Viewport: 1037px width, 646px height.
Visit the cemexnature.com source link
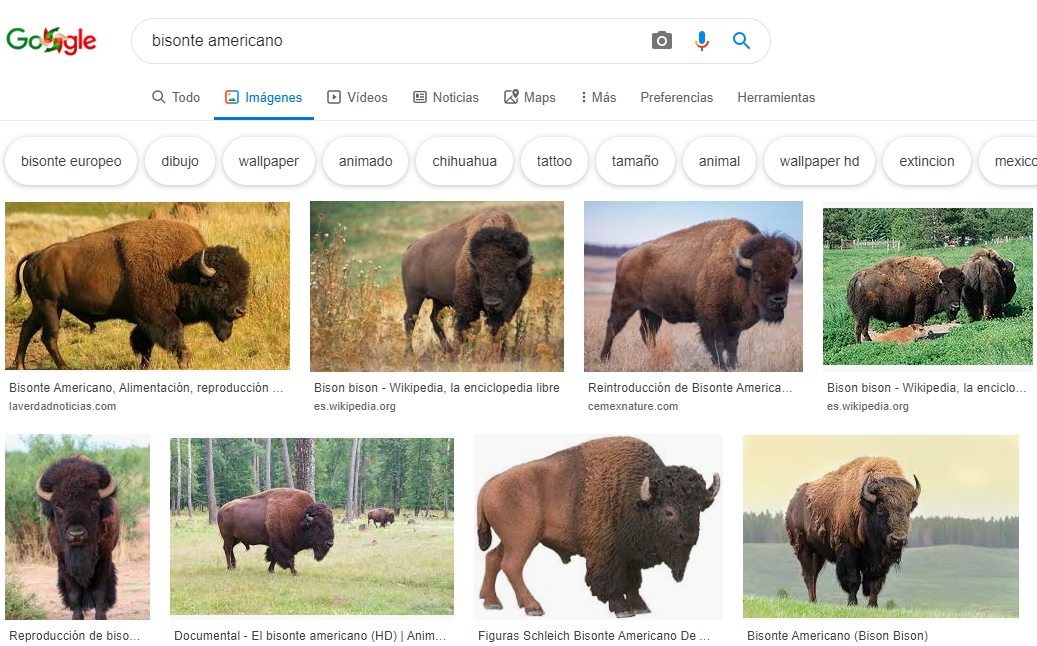tap(633, 407)
